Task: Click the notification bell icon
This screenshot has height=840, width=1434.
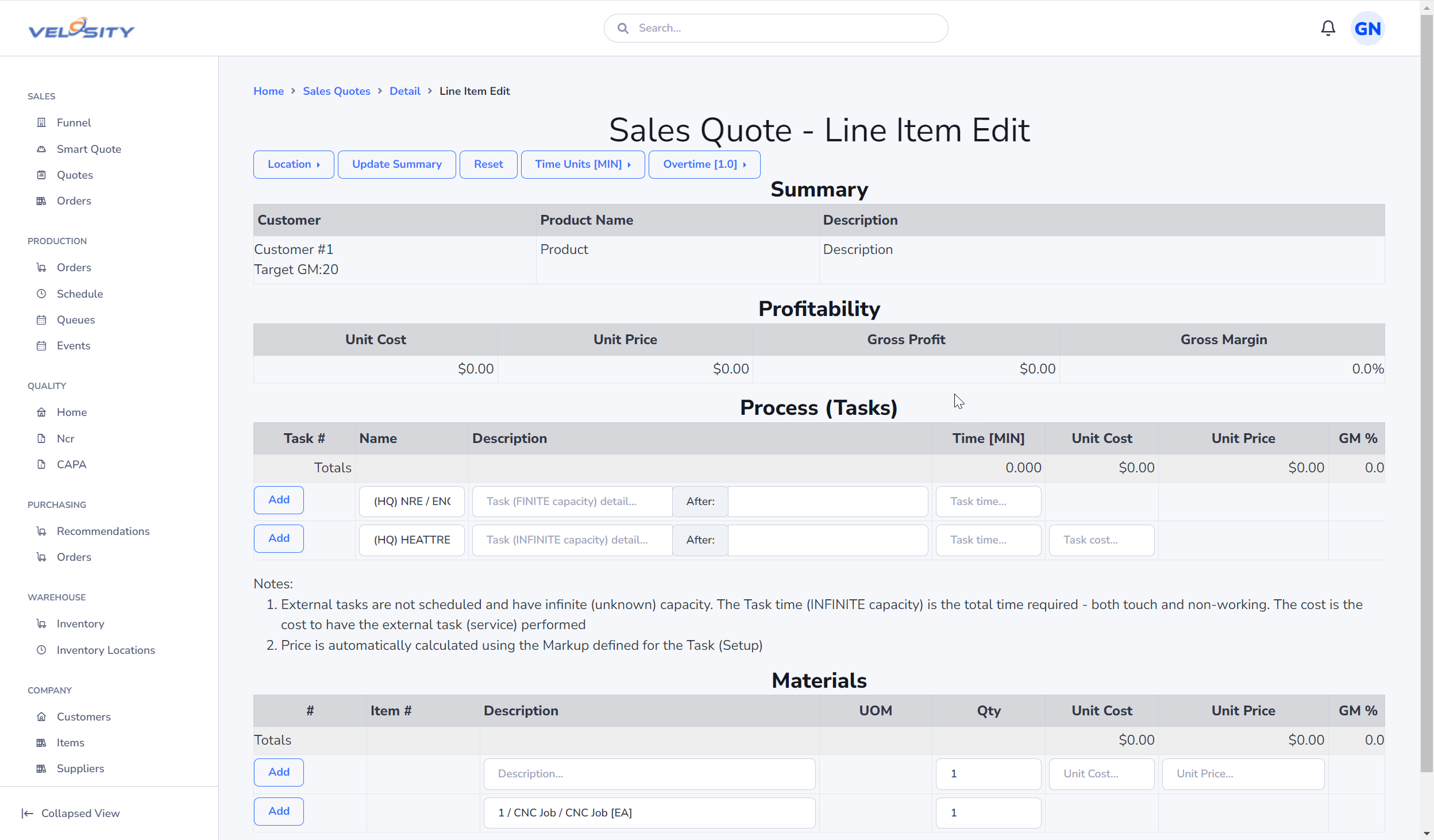Action: pyautogui.click(x=1328, y=28)
